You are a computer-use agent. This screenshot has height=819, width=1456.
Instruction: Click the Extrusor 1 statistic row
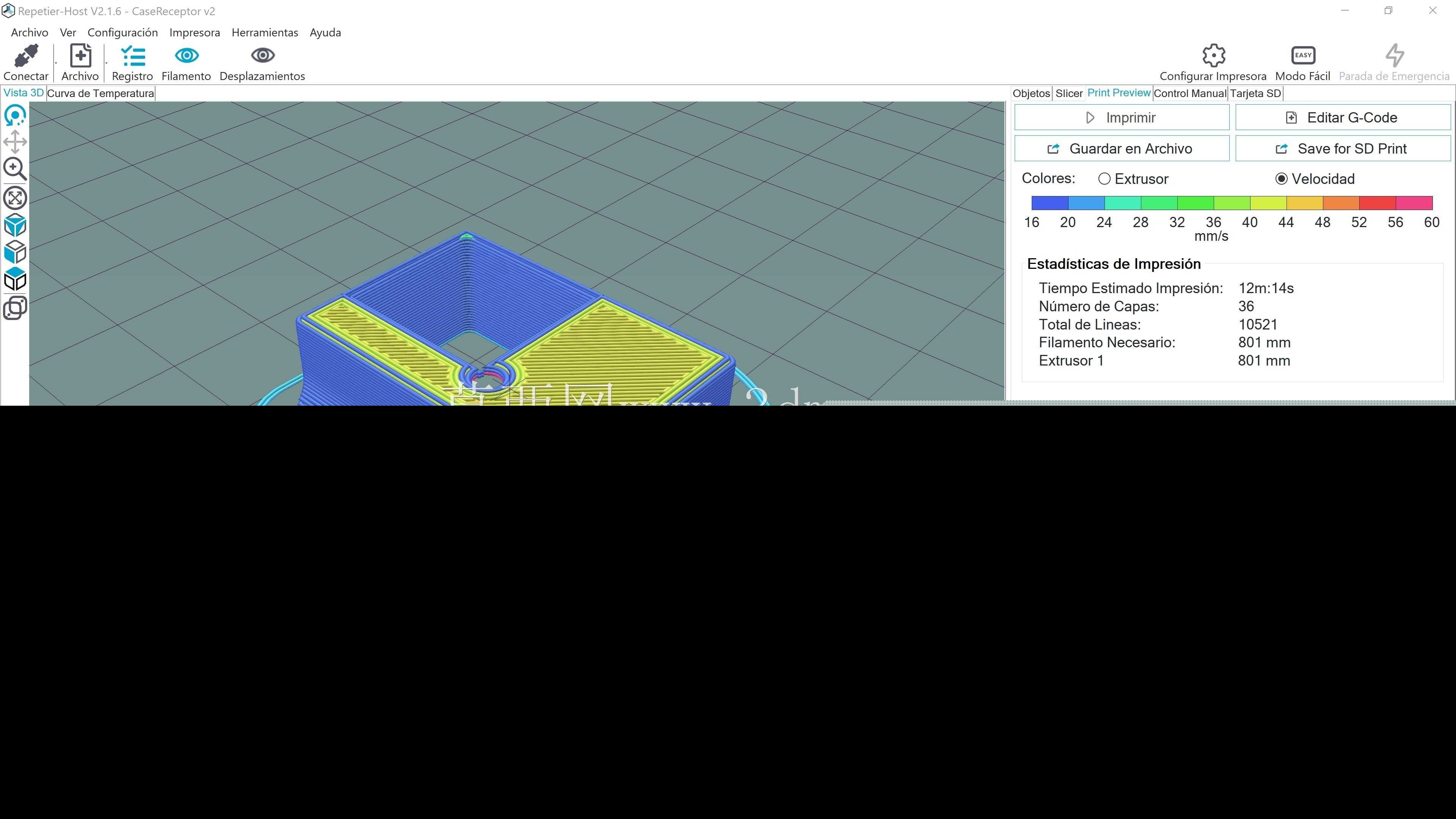pyautogui.click(x=1164, y=361)
